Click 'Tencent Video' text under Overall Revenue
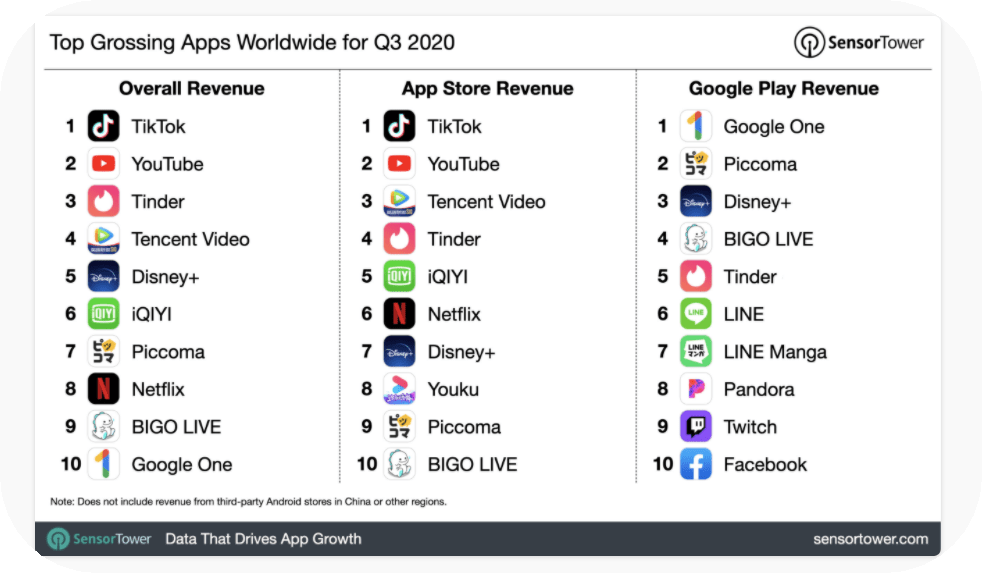 (x=191, y=239)
